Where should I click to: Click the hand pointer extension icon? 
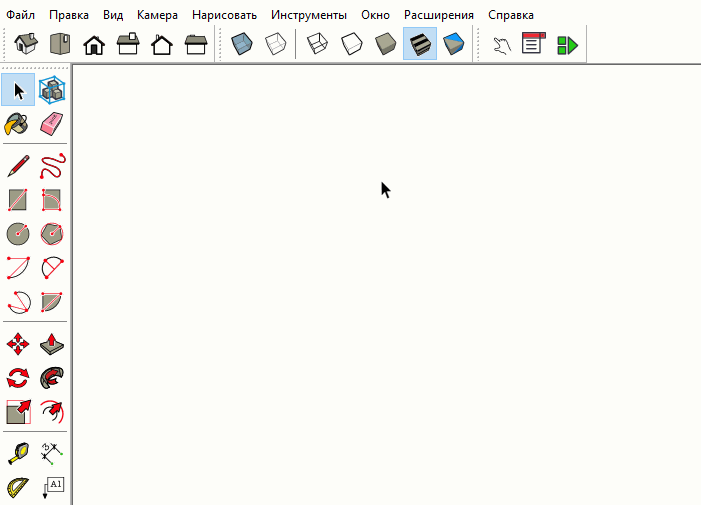coord(501,45)
